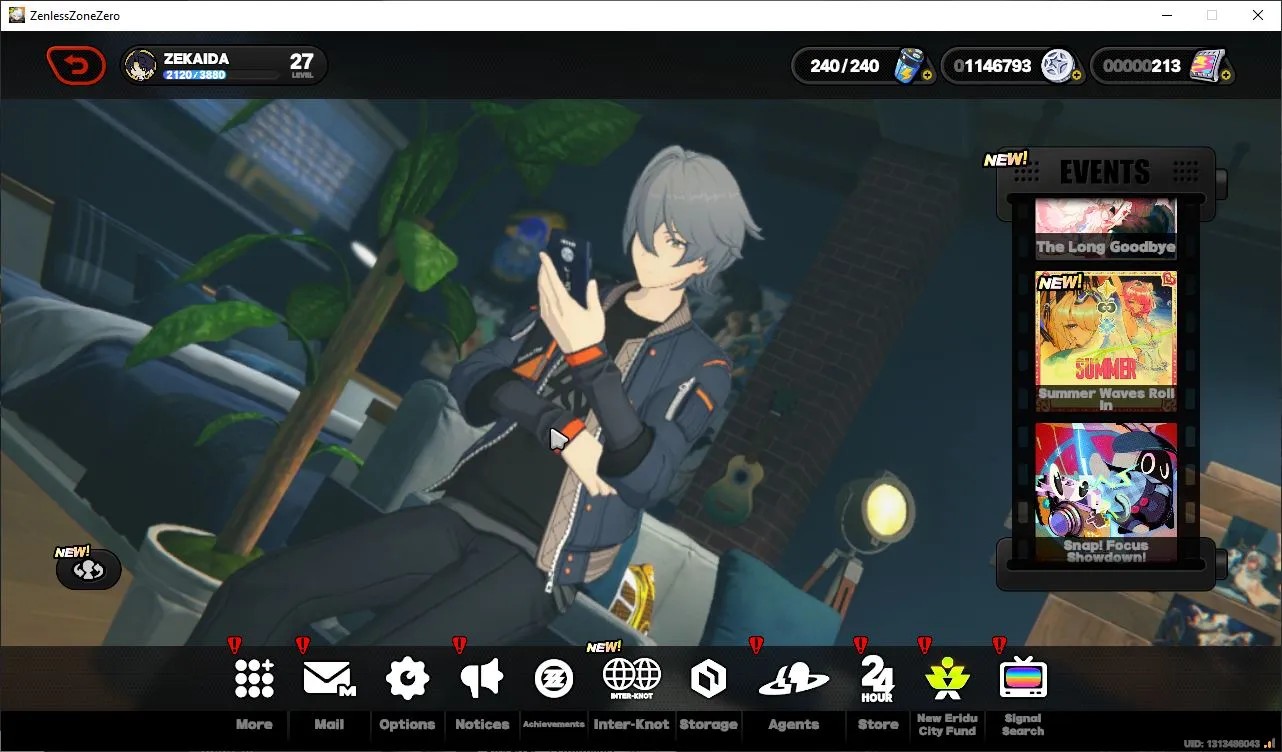Click the New Eridu City Fund label

point(947,725)
